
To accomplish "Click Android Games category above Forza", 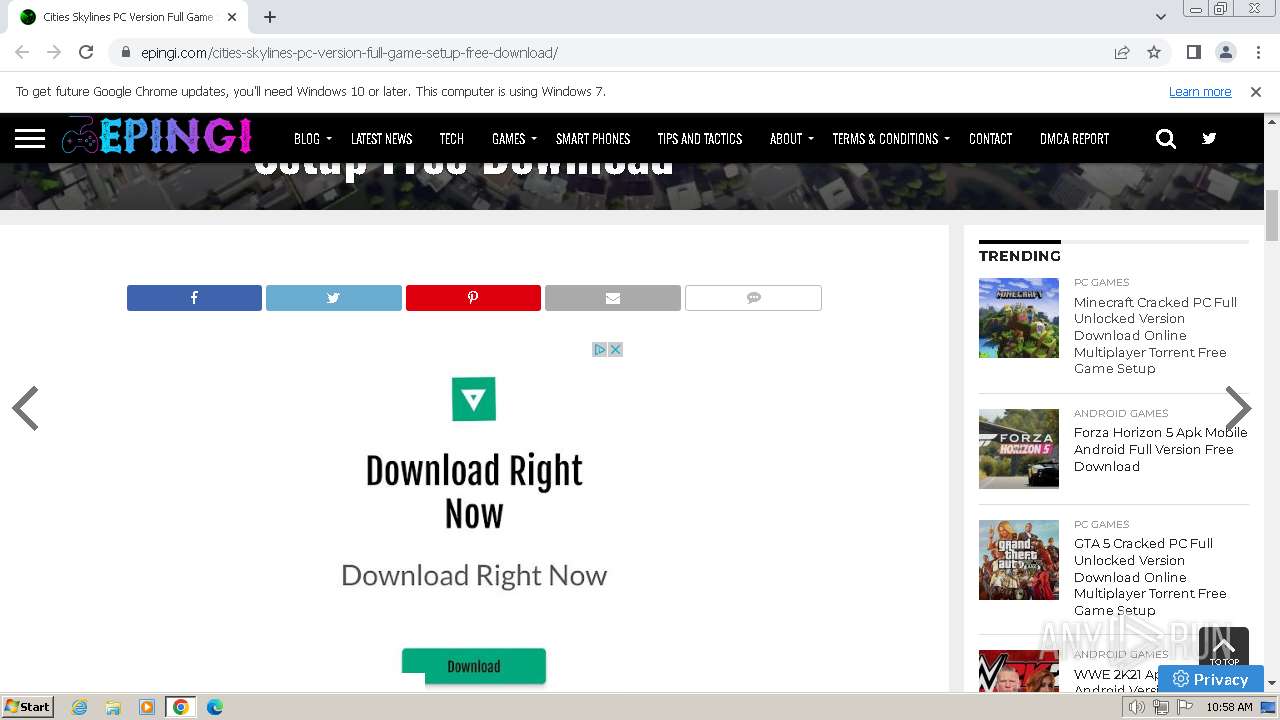I will coord(1121,413).
